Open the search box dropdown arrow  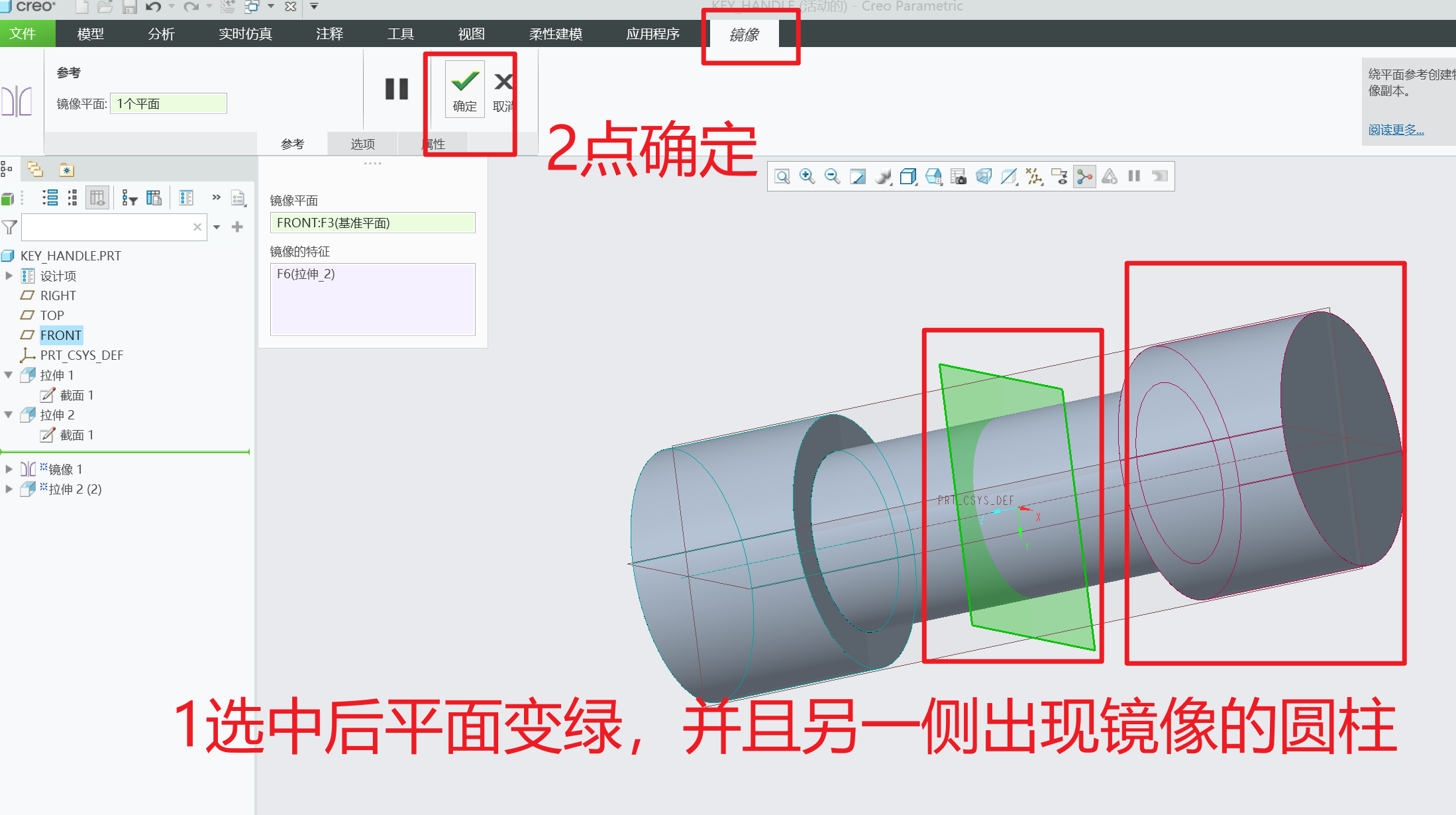pyautogui.click(x=217, y=227)
